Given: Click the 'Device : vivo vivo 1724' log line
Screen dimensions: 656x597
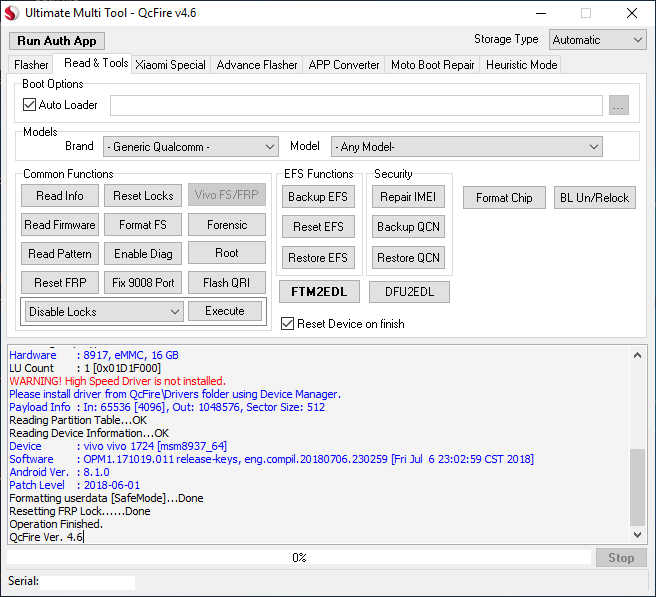Looking at the screenshot, I should pyautogui.click(x=118, y=446).
